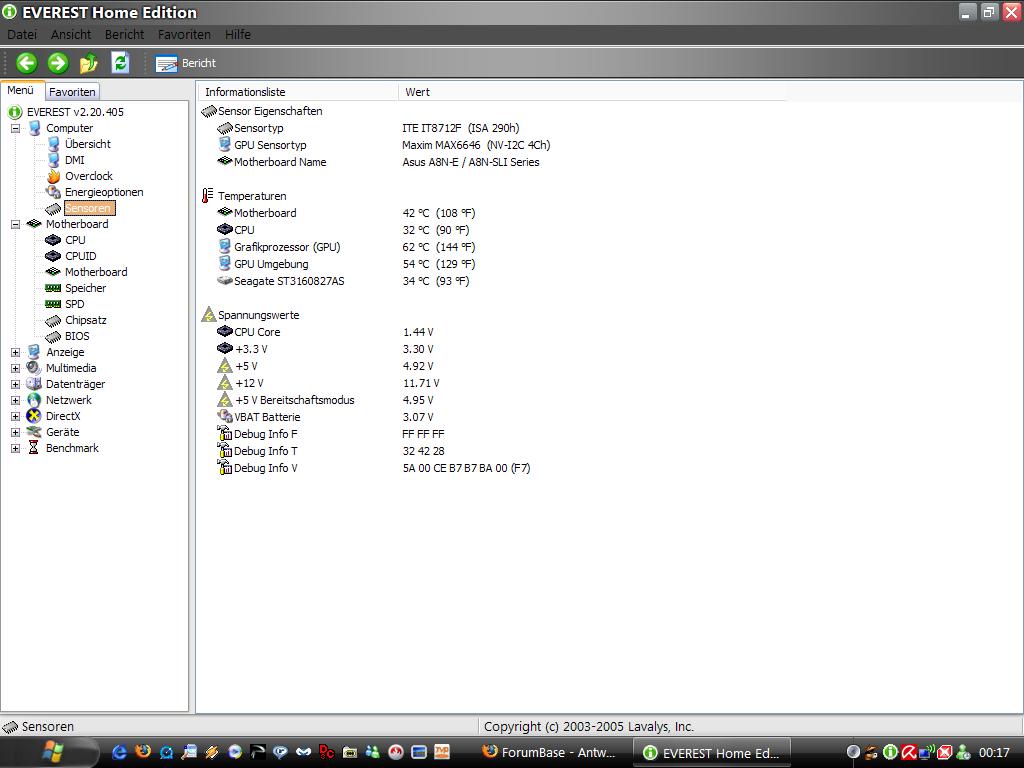The image size is (1024, 768).
Task: Click the Multimedia icon in tree
Action: click(x=34, y=368)
